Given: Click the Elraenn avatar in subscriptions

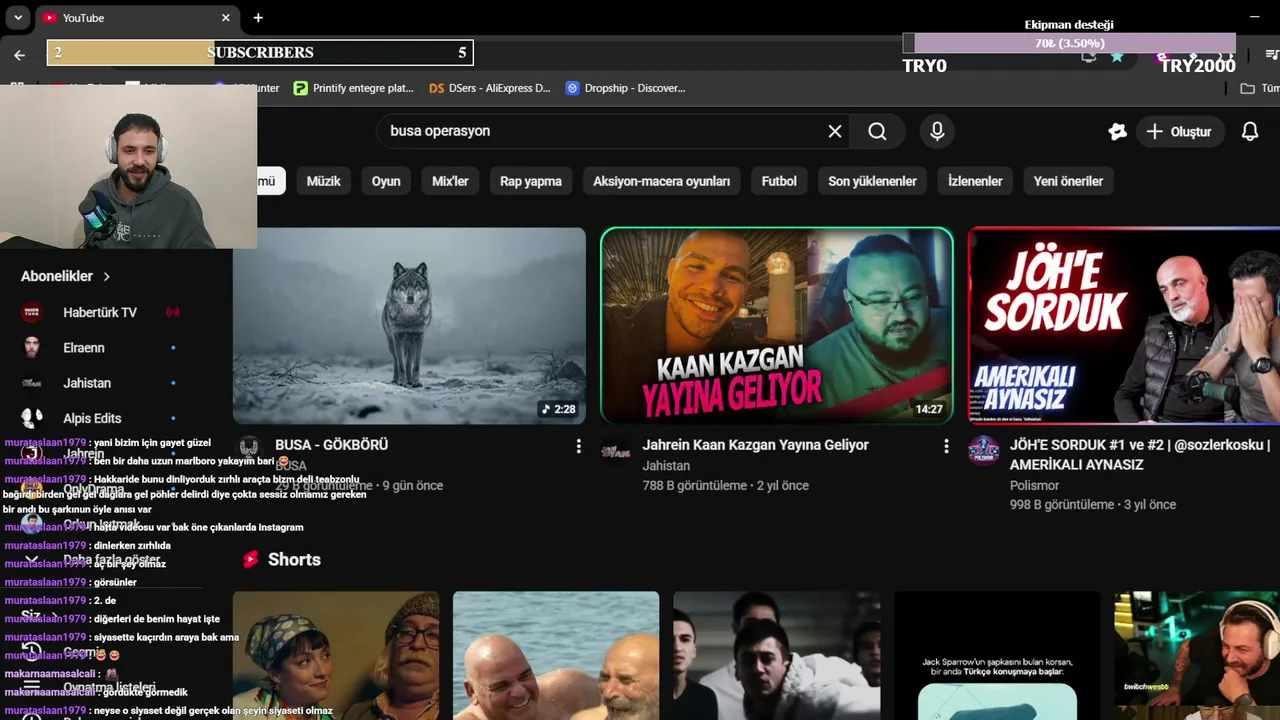Looking at the screenshot, I should pyautogui.click(x=32, y=347).
